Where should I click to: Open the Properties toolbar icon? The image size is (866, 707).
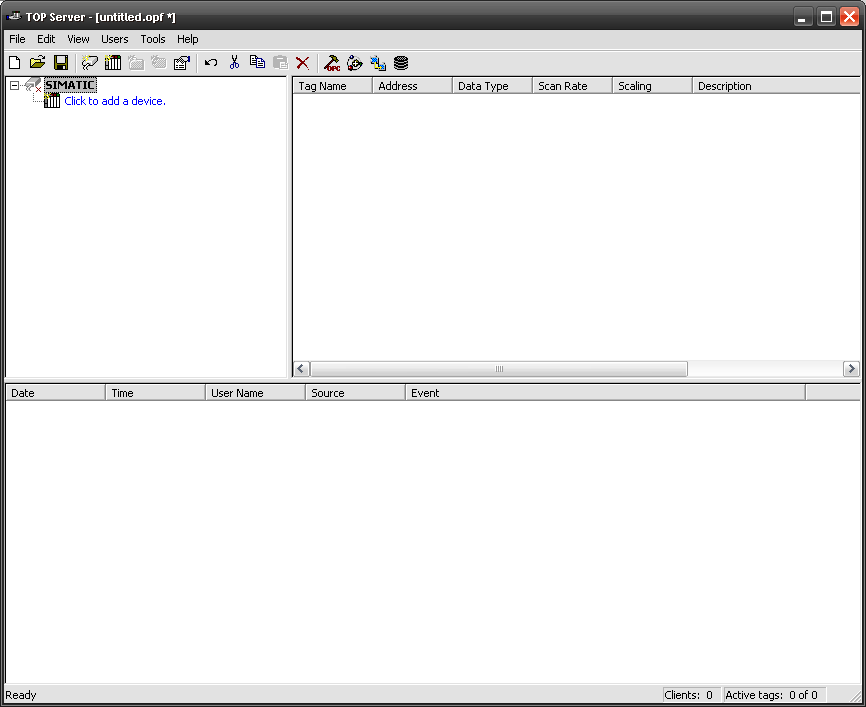[181, 63]
